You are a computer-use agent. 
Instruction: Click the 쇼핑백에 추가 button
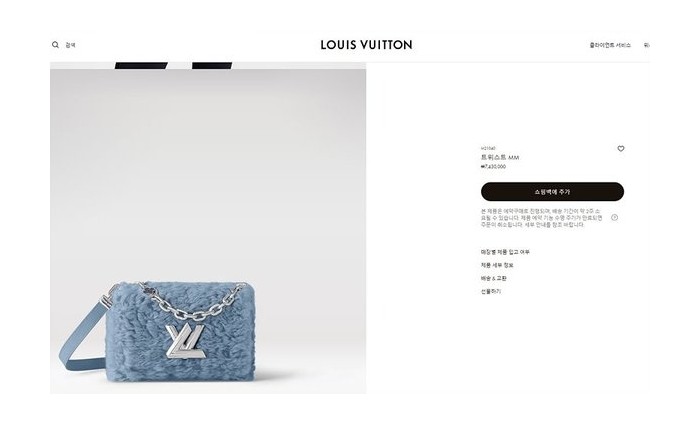552,191
